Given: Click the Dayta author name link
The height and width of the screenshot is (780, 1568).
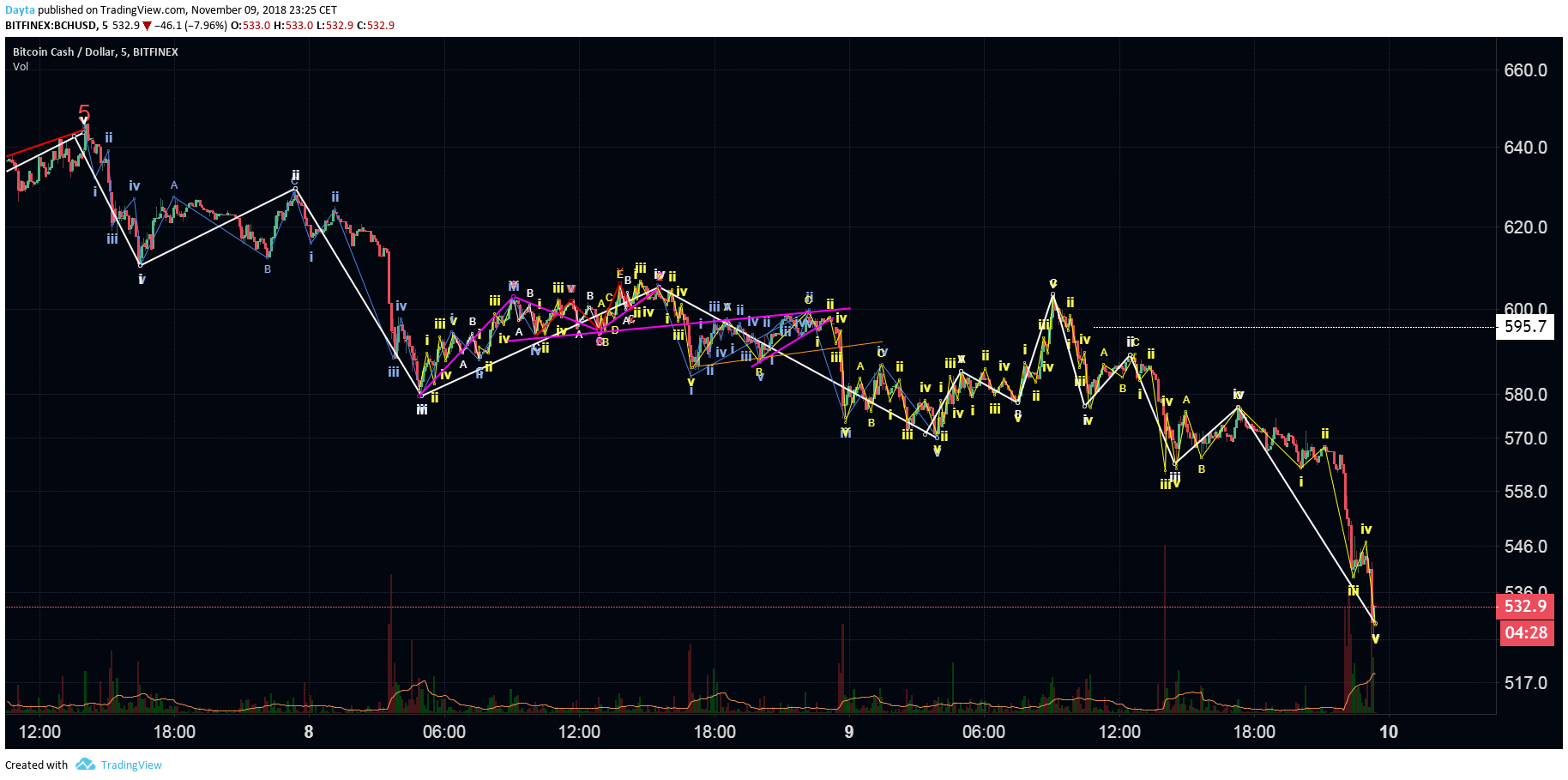Looking at the screenshot, I should coord(20,10).
